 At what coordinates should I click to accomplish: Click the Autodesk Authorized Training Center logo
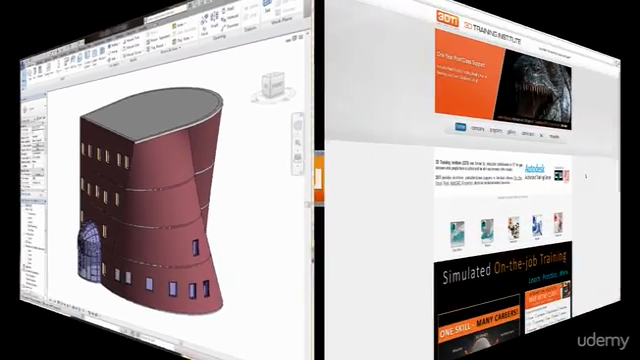coord(538,172)
